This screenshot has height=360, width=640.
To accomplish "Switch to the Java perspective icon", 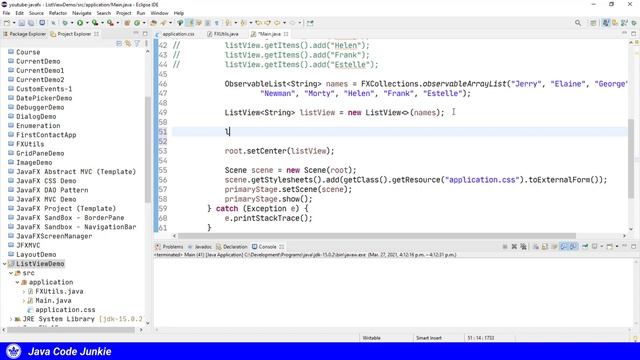I will tap(606, 23).
